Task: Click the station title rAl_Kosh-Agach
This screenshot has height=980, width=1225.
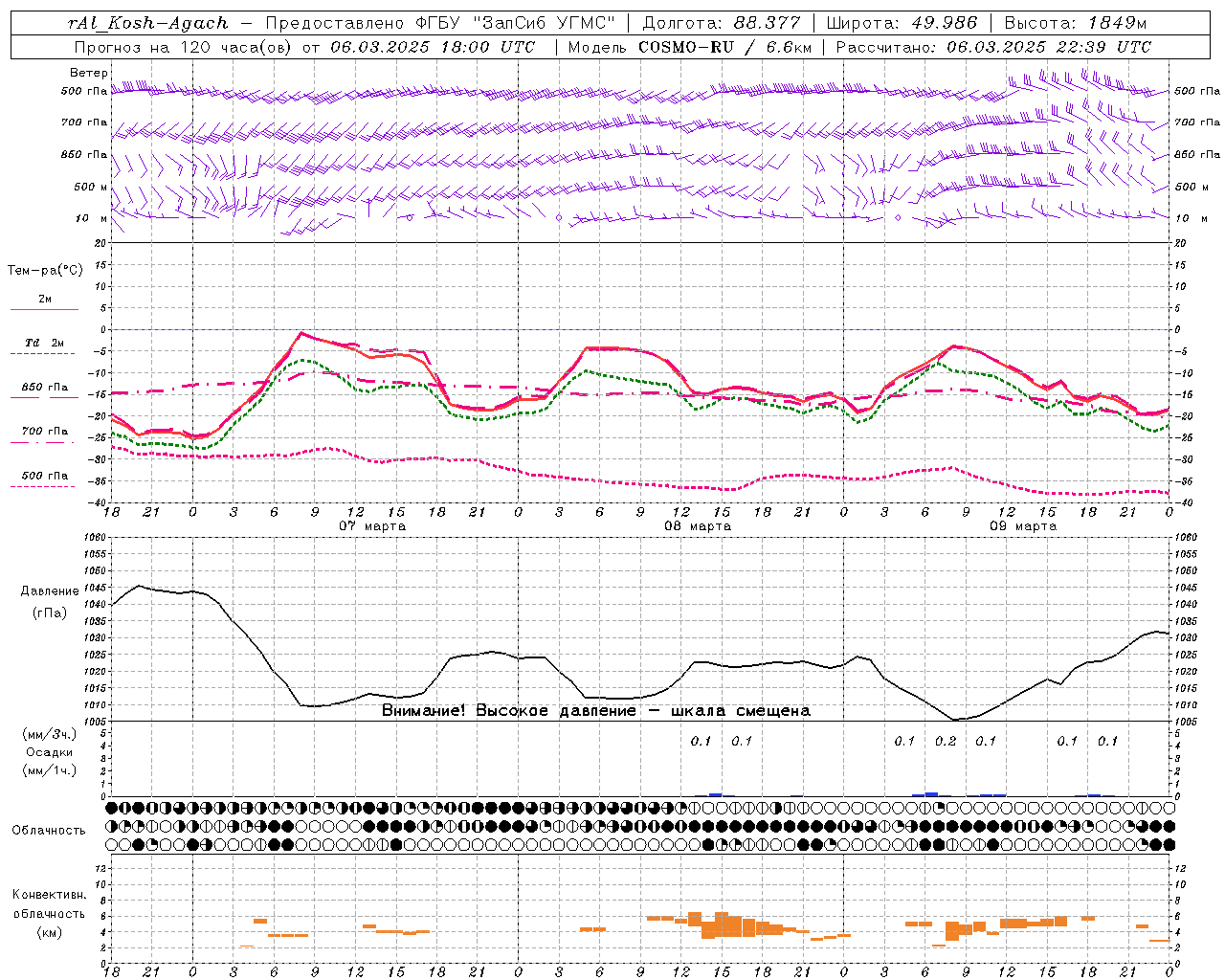Action: coord(148,23)
